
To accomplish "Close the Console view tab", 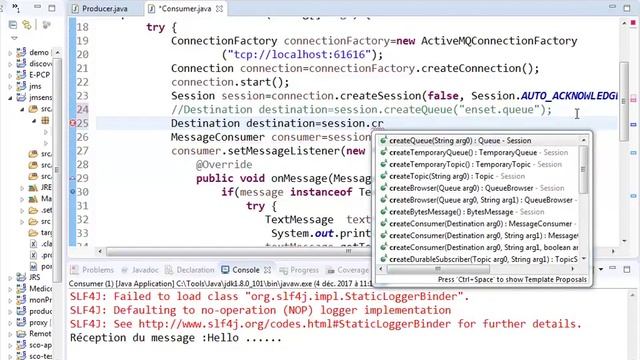I will point(267,270).
